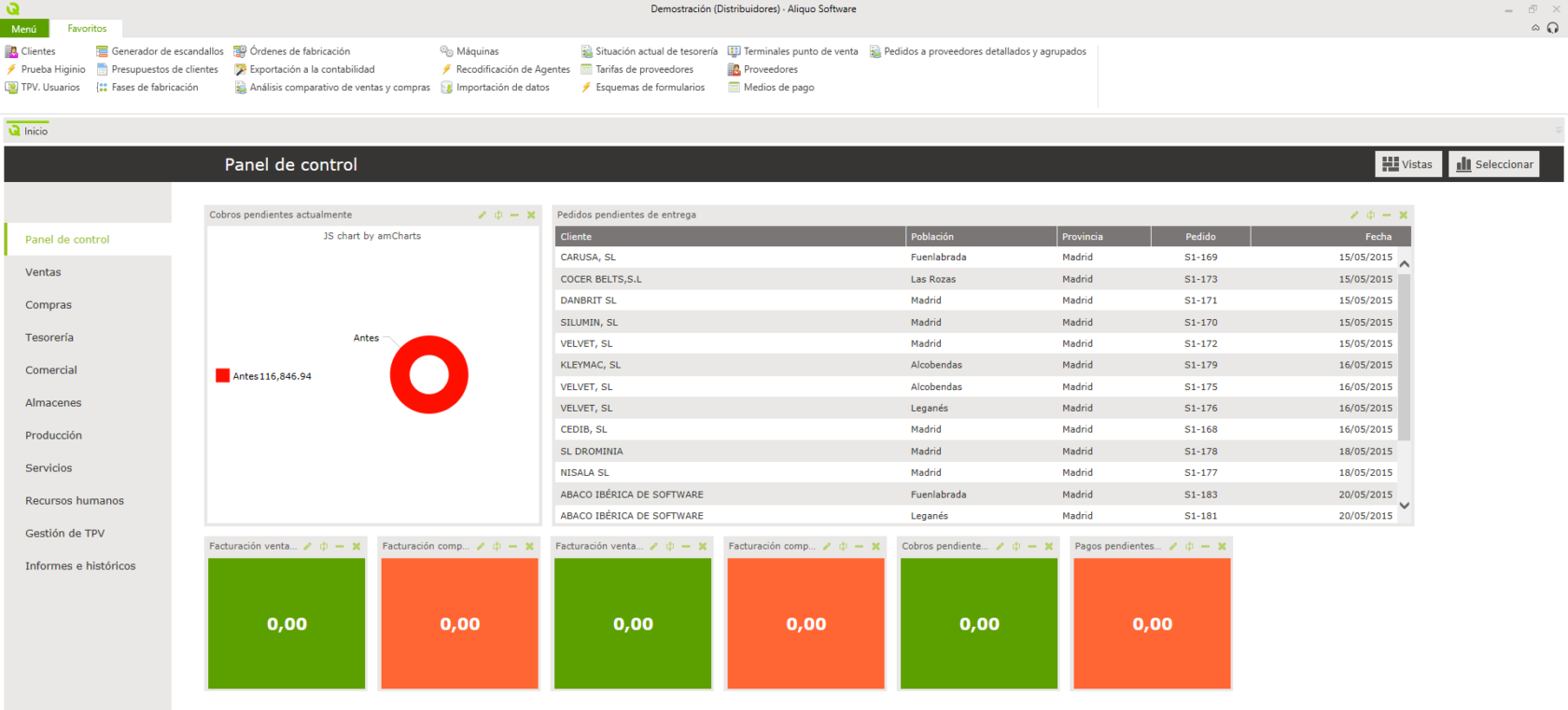Move the Pedidos pendientes de entrega widget
The image size is (1568, 710).
click(x=1370, y=215)
